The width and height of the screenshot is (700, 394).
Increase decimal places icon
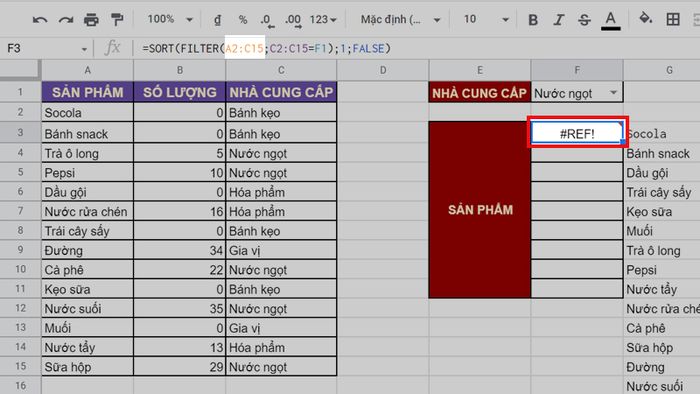tap(293, 20)
